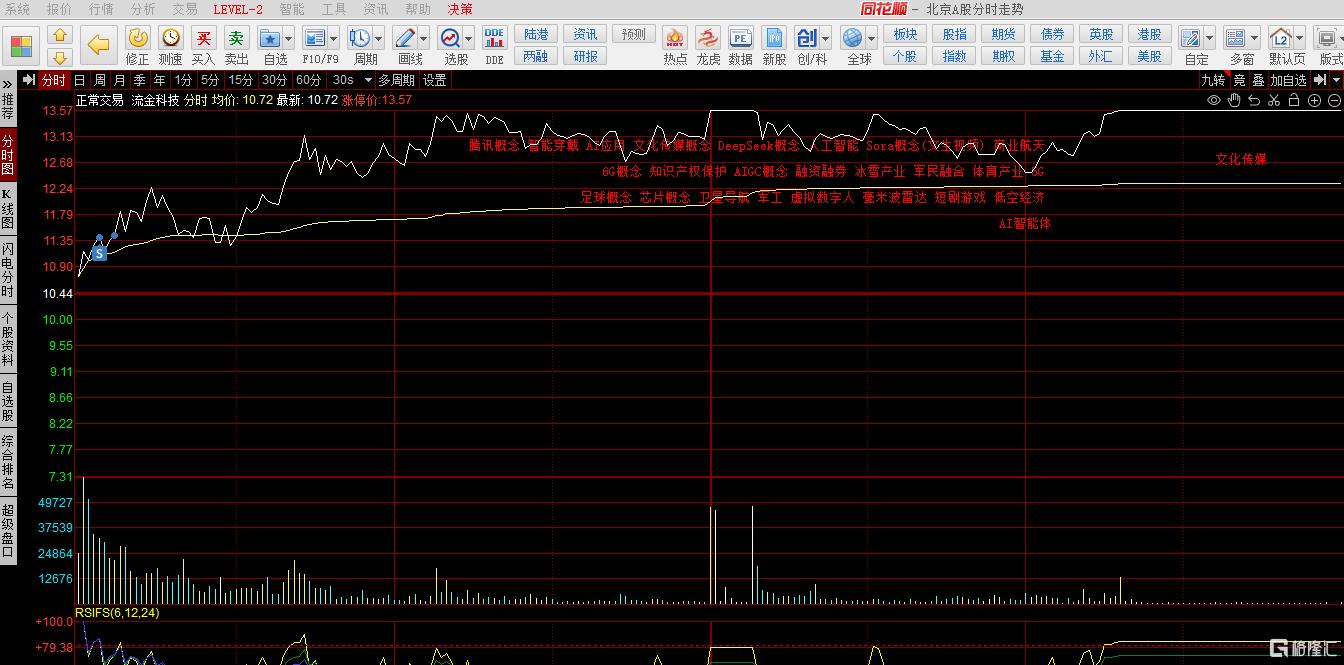Toggle 竞 auction display
The image size is (1344, 665).
coord(1239,80)
